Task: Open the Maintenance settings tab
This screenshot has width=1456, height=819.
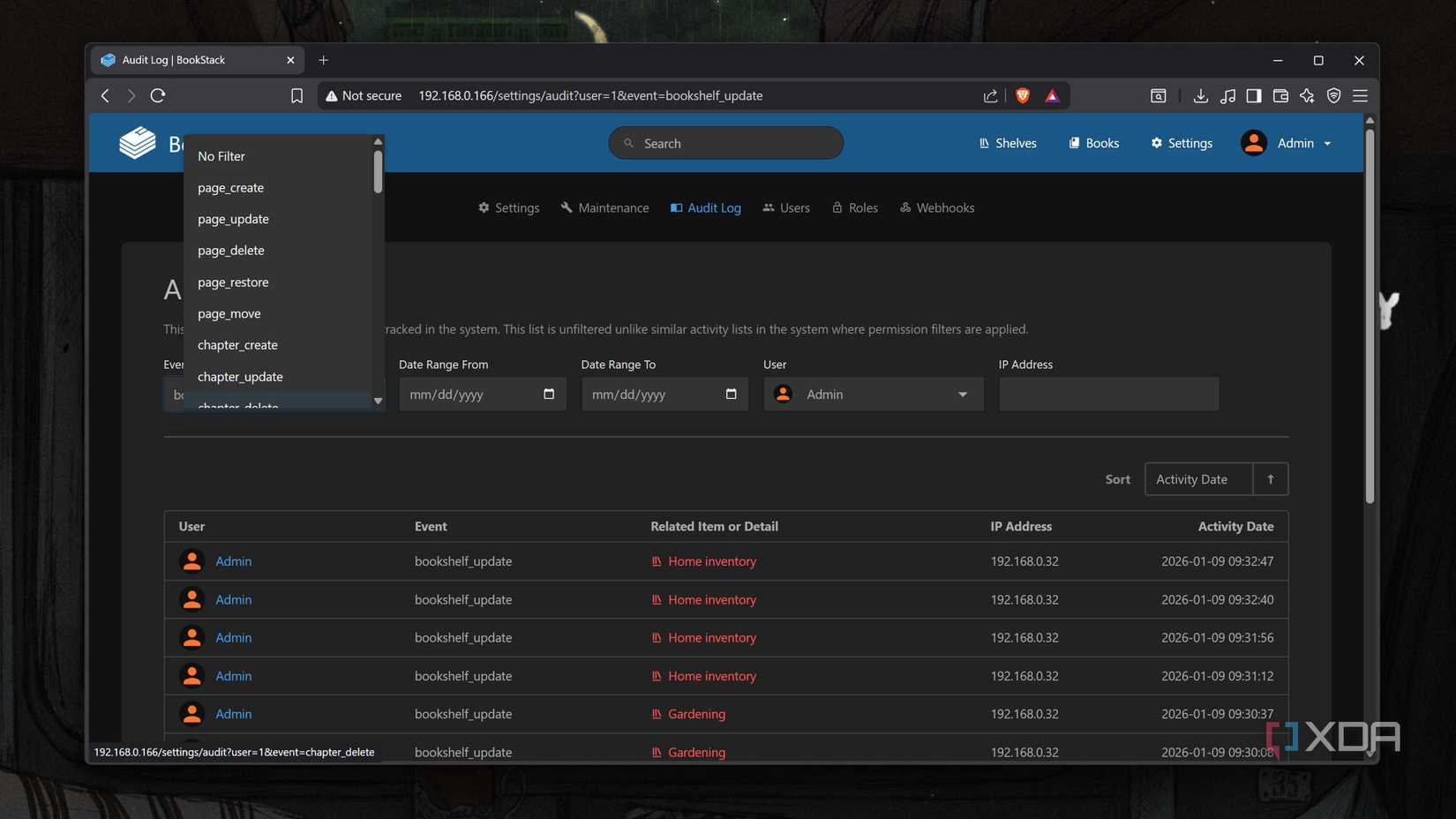Action: click(x=604, y=208)
